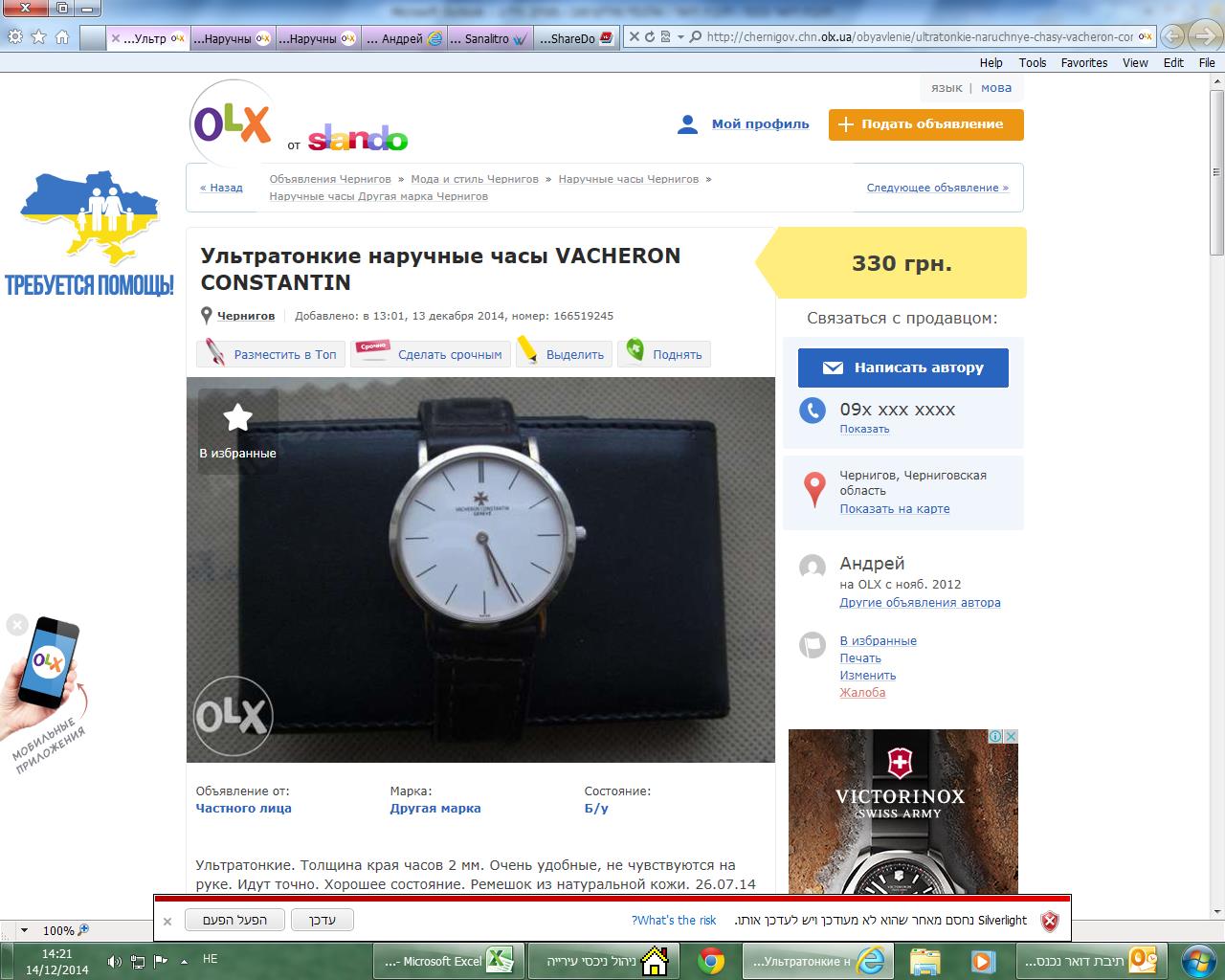1225x980 pixels.
Task: Click Сделать срочным button
Action: (x=431, y=353)
